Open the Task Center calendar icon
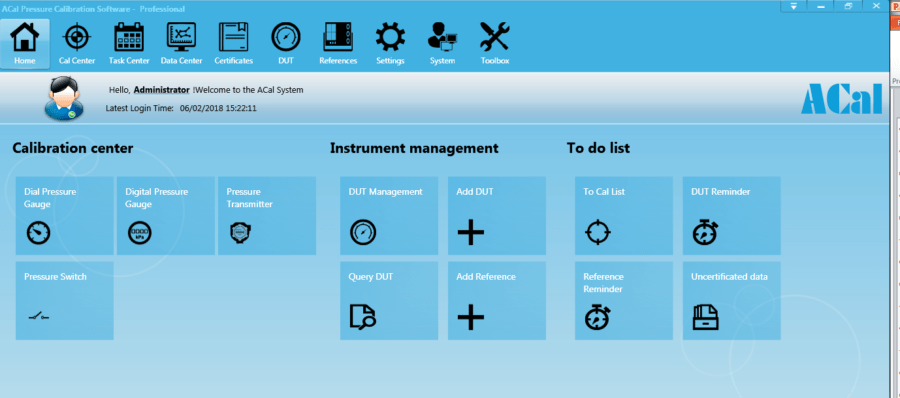900x398 pixels. (x=129, y=44)
